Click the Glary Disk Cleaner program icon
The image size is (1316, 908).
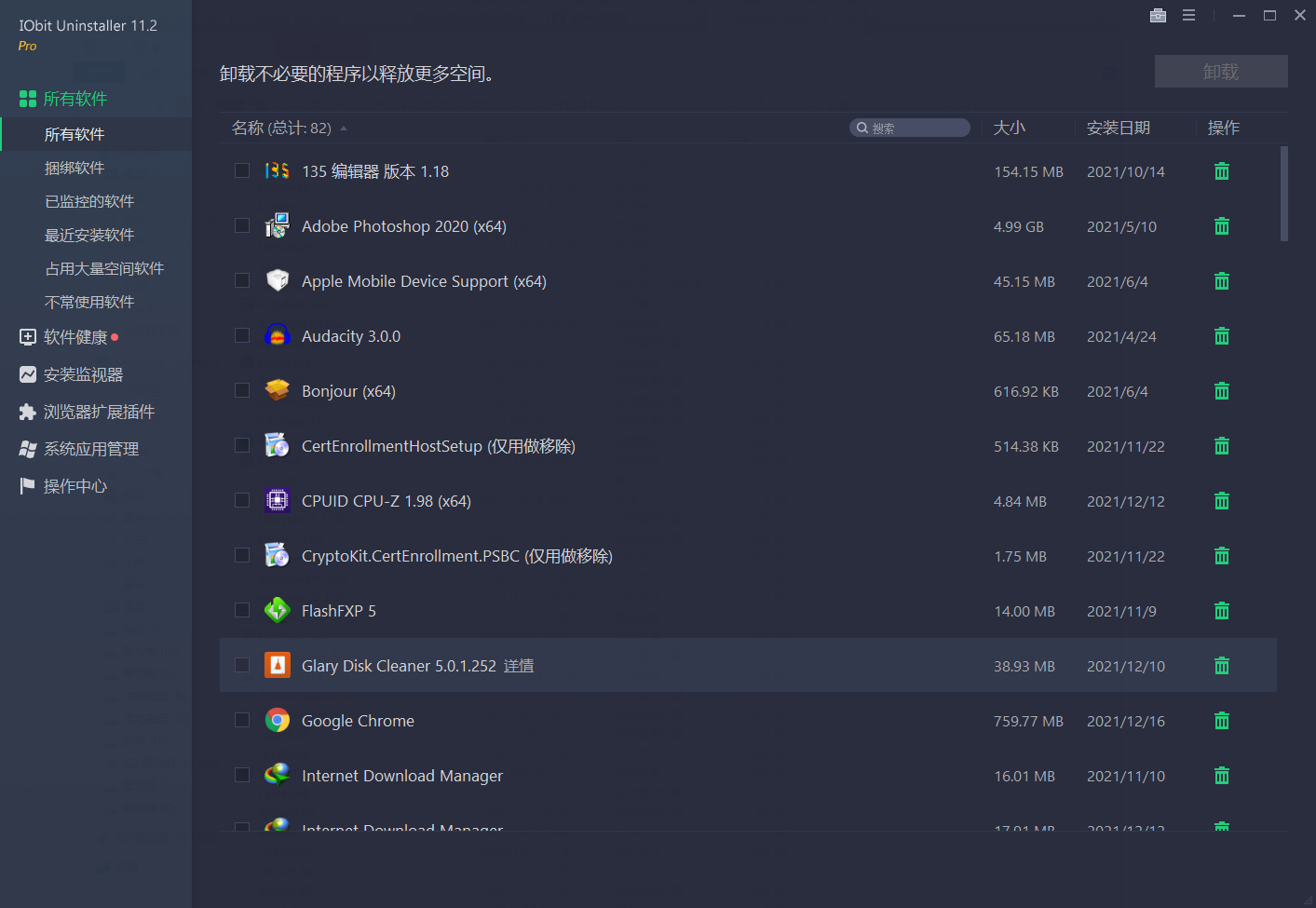click(277, 666)
